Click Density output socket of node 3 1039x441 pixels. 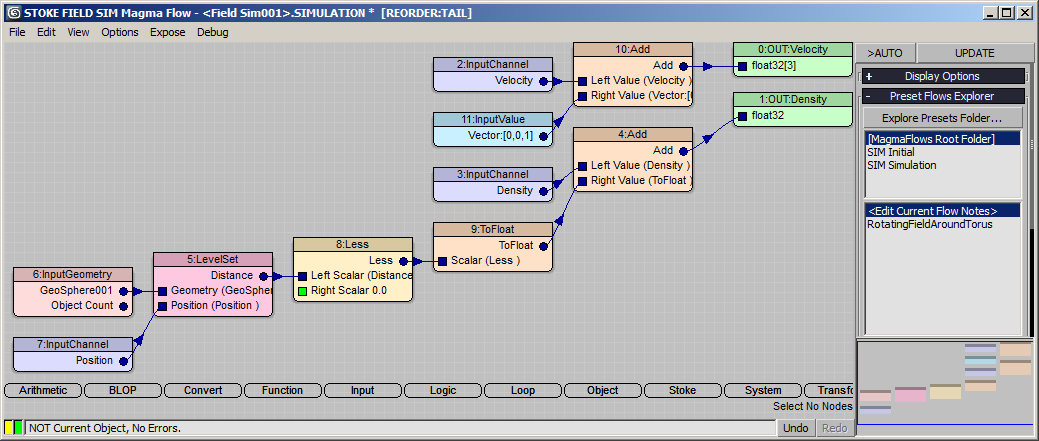543,191
